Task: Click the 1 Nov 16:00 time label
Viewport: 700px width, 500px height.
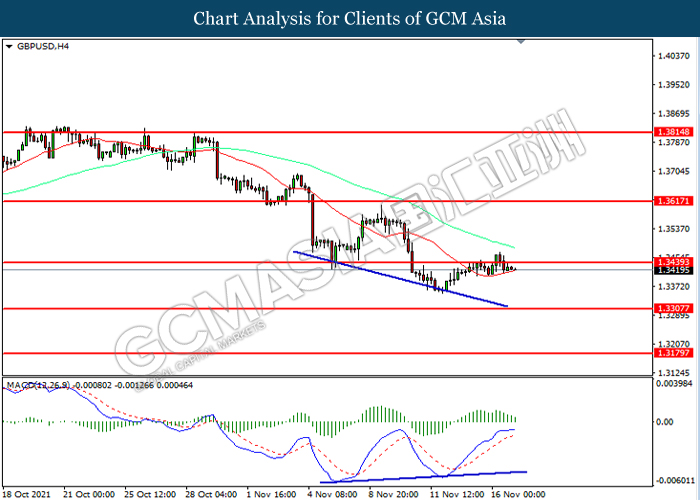Action: [271, 494]
